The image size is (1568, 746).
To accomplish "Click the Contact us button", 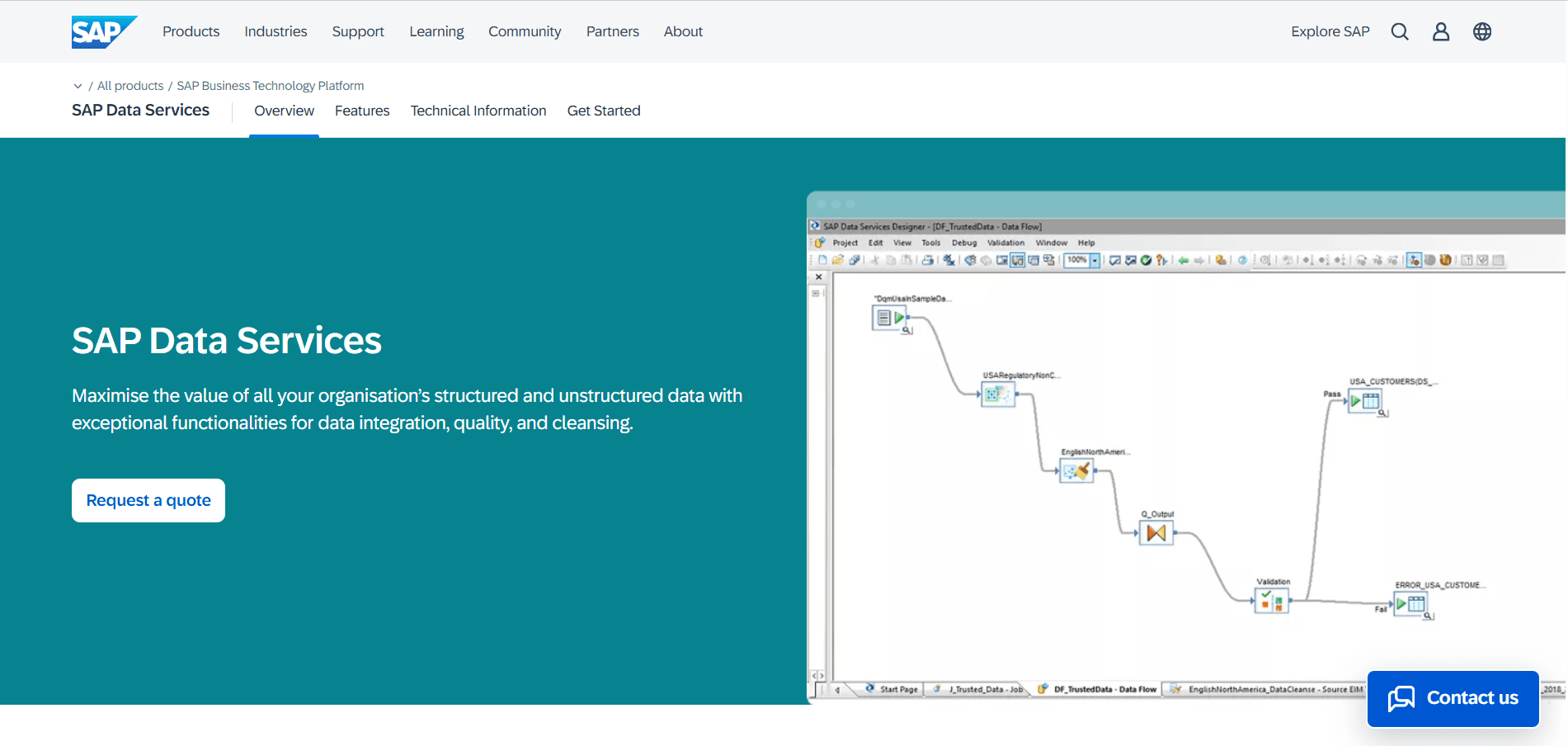I will [x=1453, y=698].
